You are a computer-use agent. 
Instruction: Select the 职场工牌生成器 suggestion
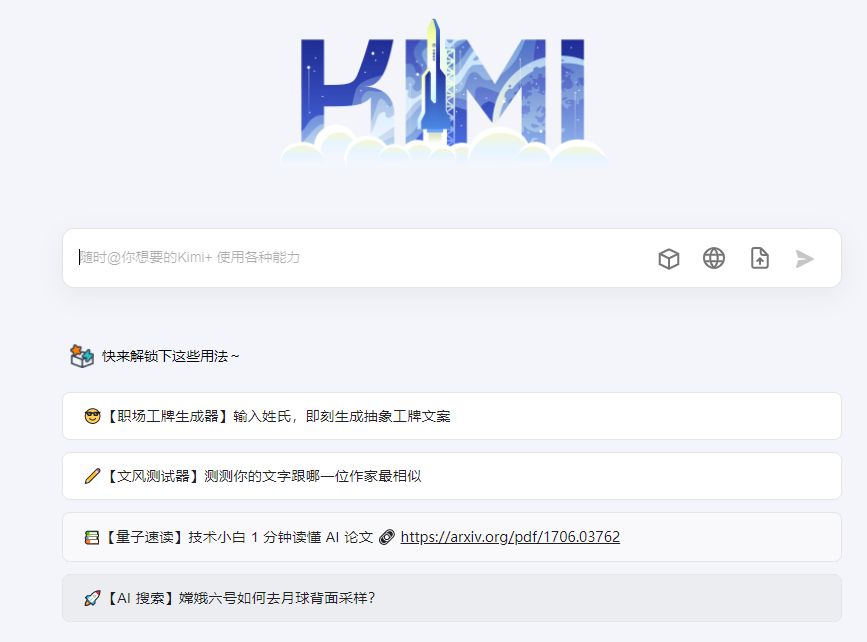tap(452, 416)
